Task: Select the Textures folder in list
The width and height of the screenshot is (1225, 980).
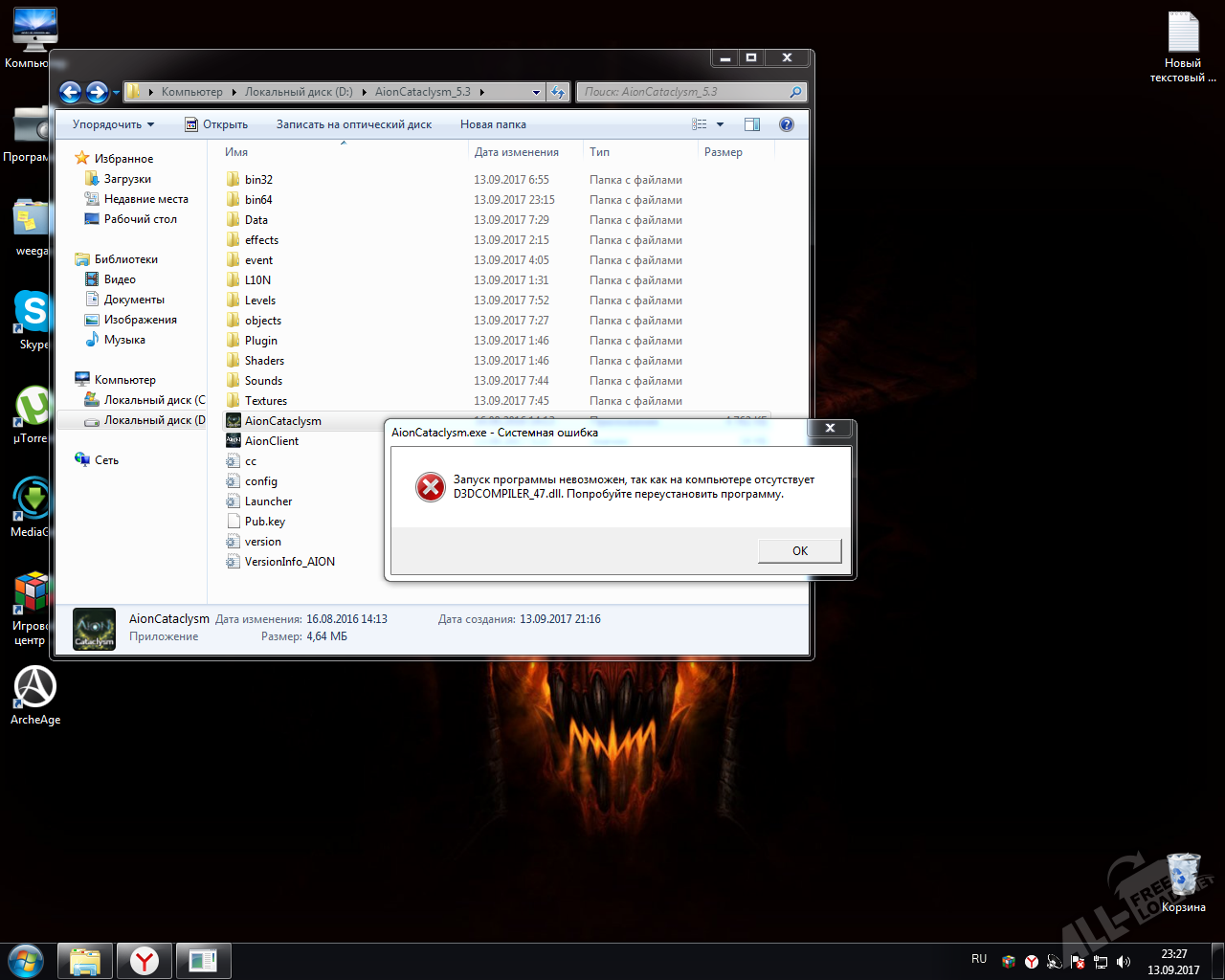Action: (x=265, y=401)
